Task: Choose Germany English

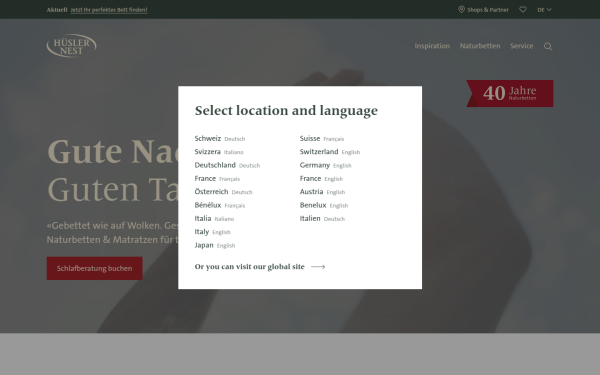Action: pyautogui.click(x=326, y=165)
